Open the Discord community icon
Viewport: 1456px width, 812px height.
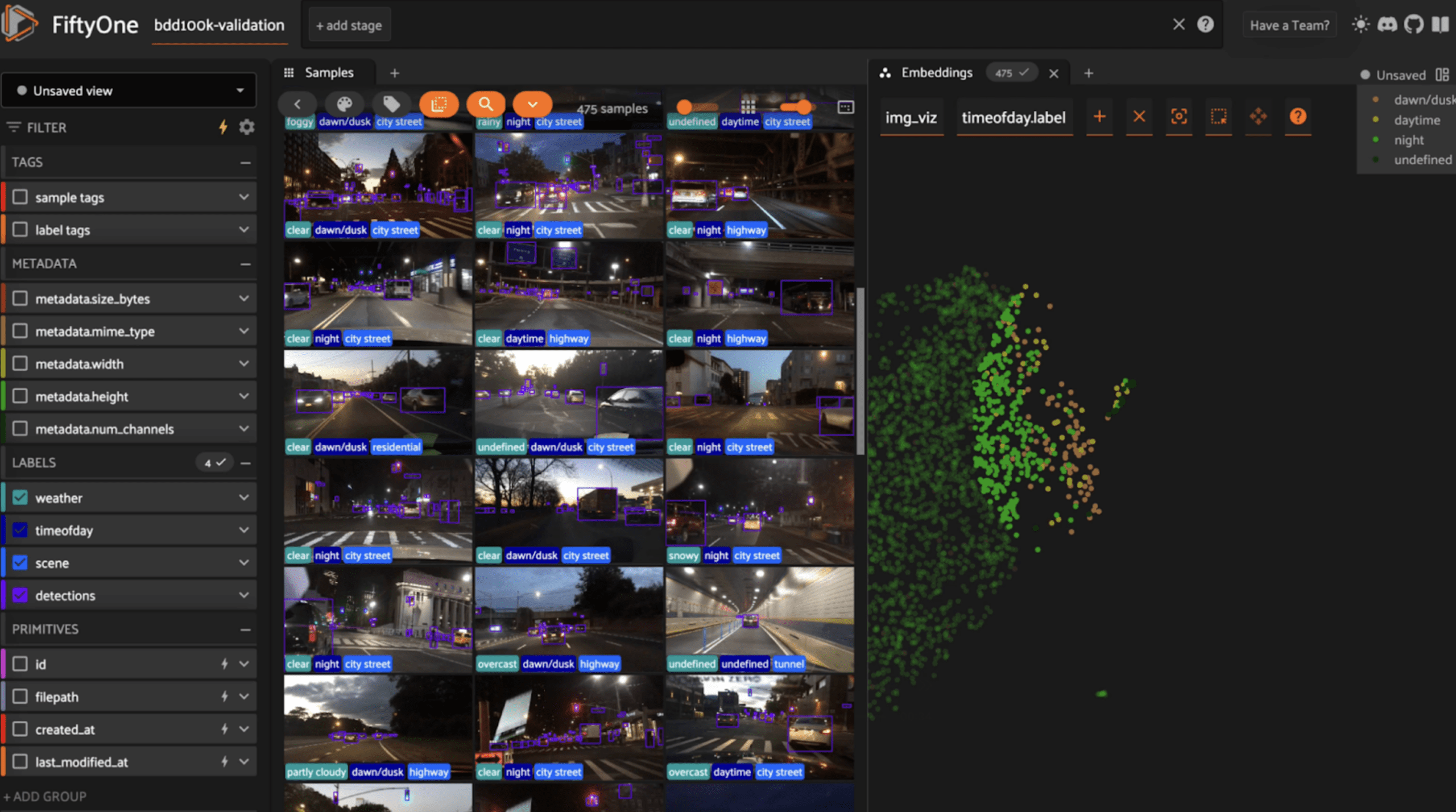(1387, 24)
